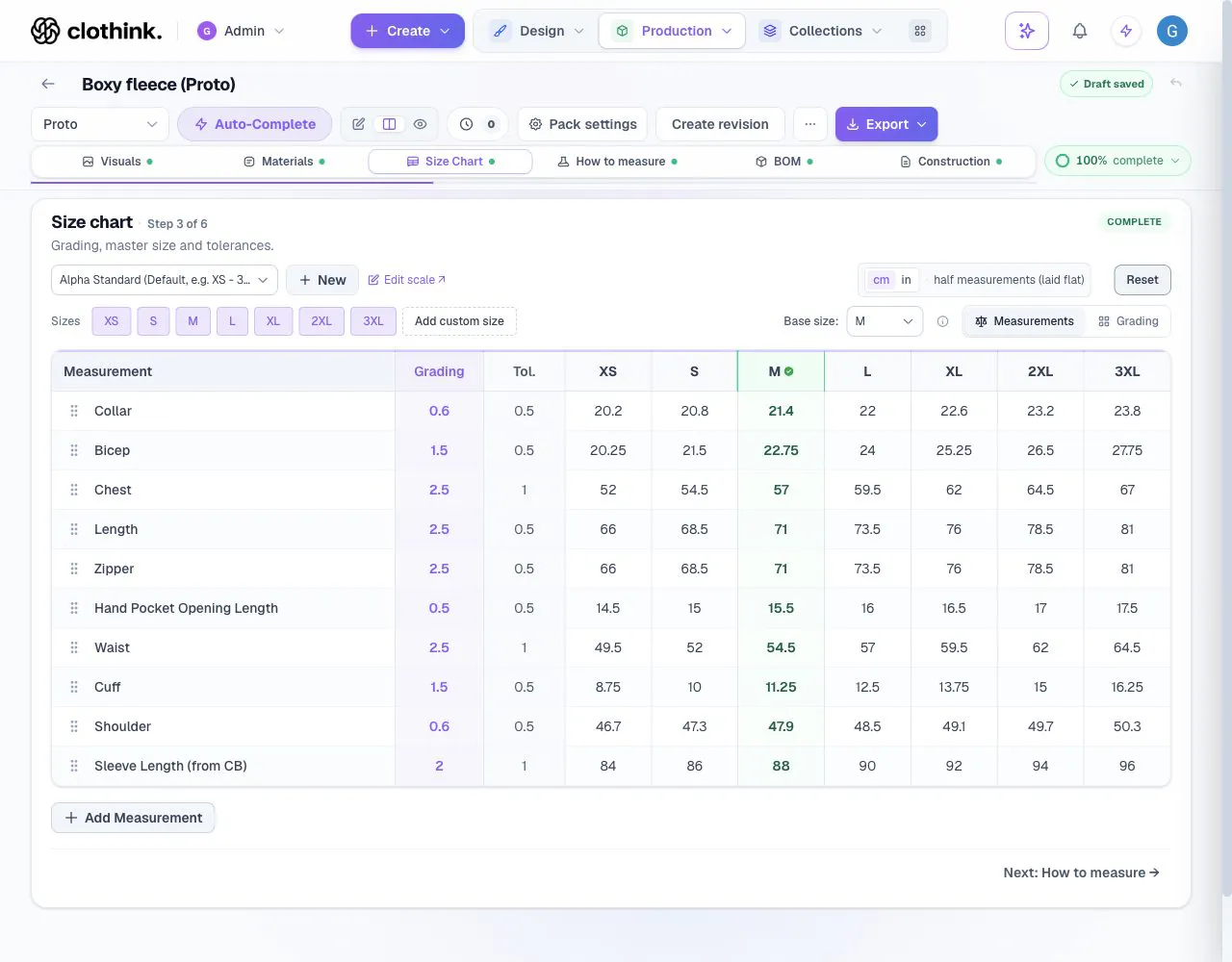
Task: Switch to Grading view
Action: (1128, 321)
